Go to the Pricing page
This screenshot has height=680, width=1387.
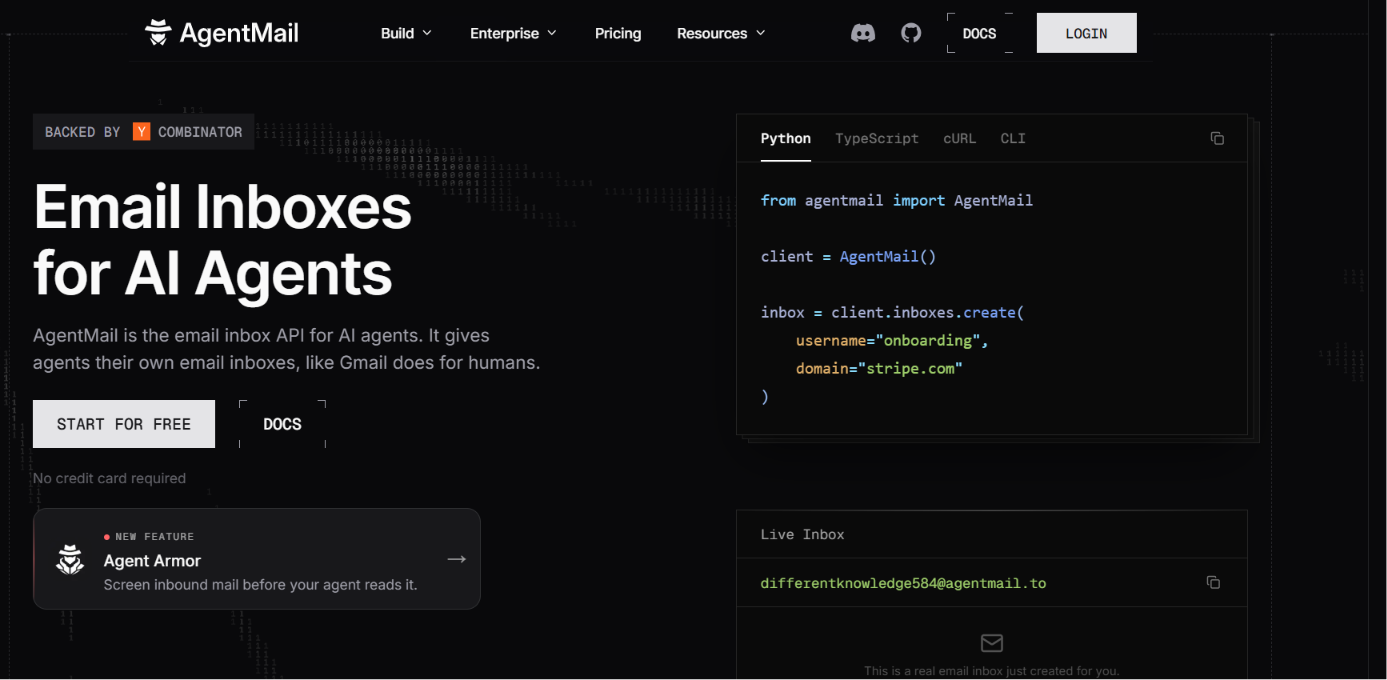coord(618,33)
